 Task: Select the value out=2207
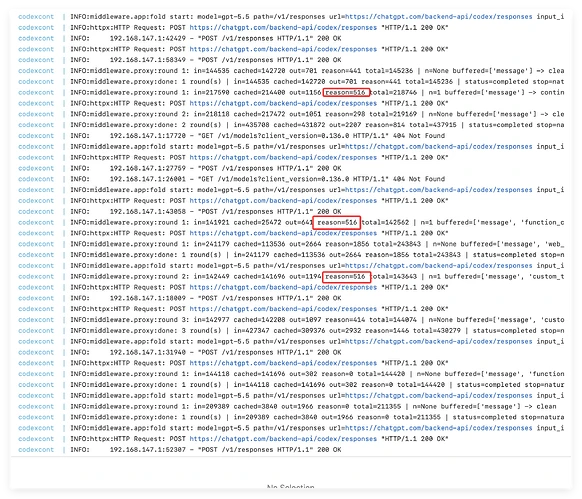[345, 125]
